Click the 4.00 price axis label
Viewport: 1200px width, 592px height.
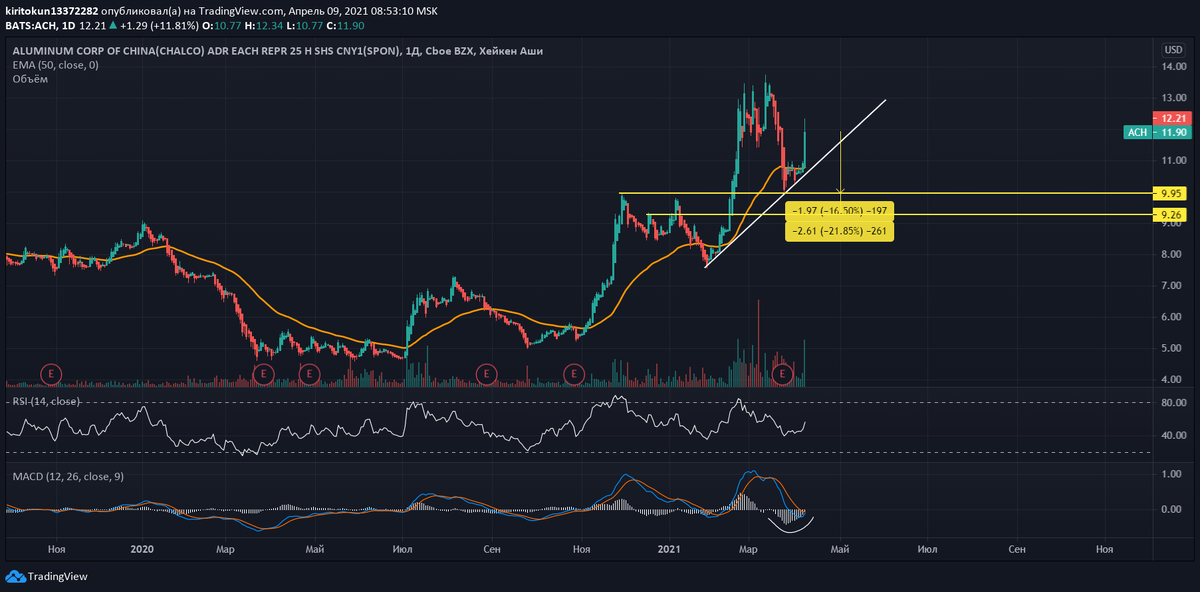click(1172, 380)
